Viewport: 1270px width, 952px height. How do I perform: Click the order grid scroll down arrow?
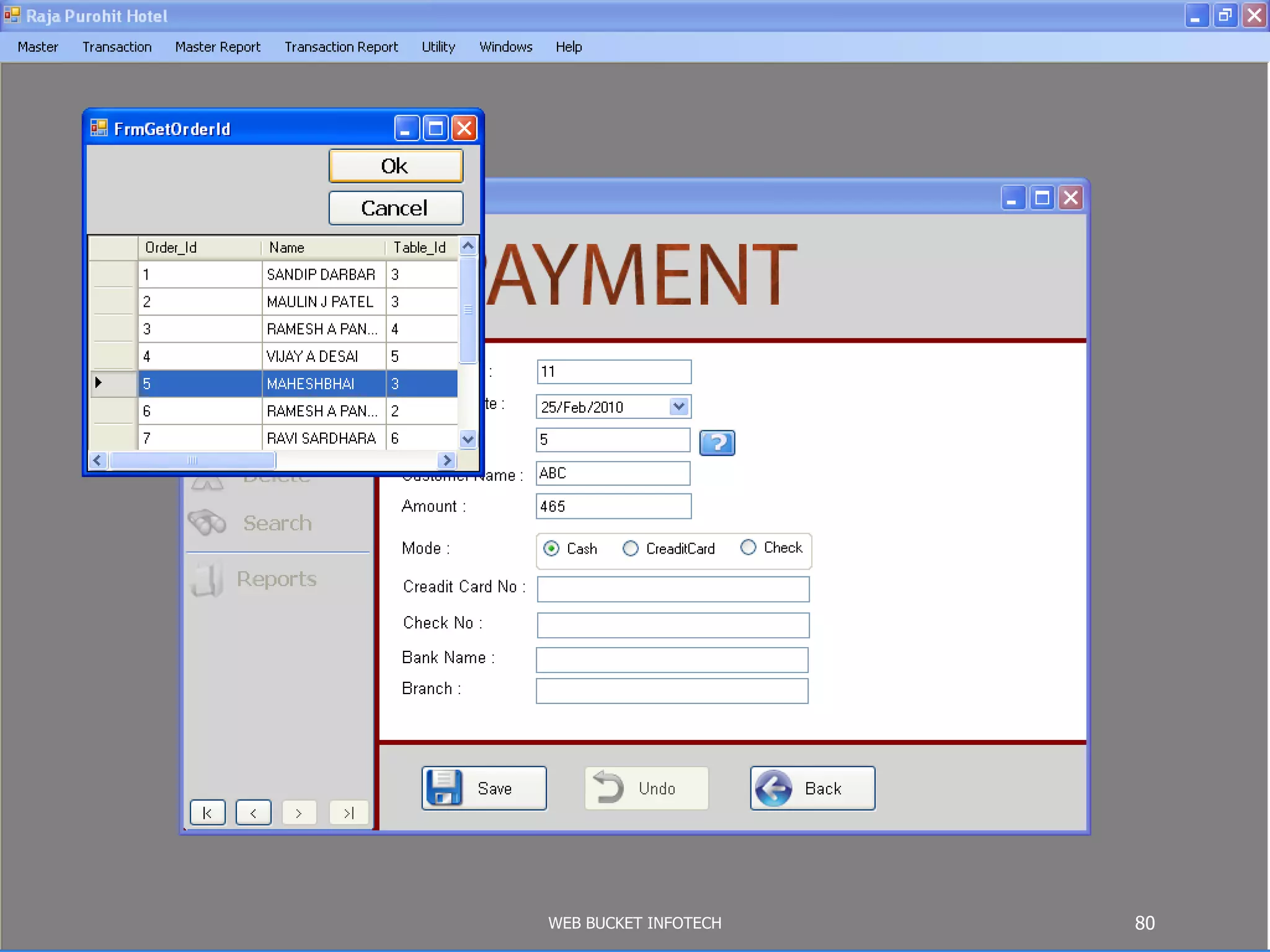pyautogui.click(x=468, y=439)
